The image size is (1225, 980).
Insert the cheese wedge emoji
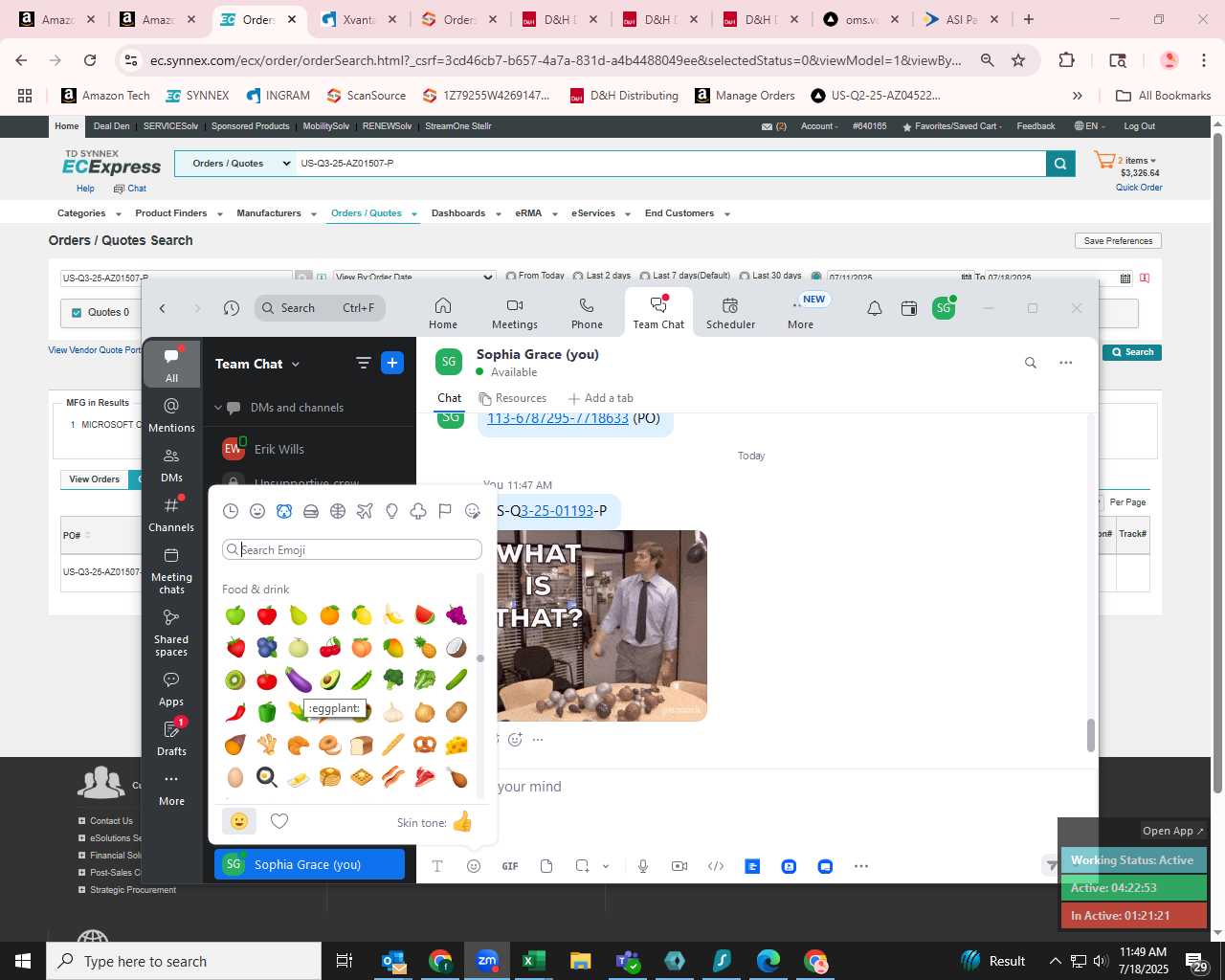(x=457, y=744)
